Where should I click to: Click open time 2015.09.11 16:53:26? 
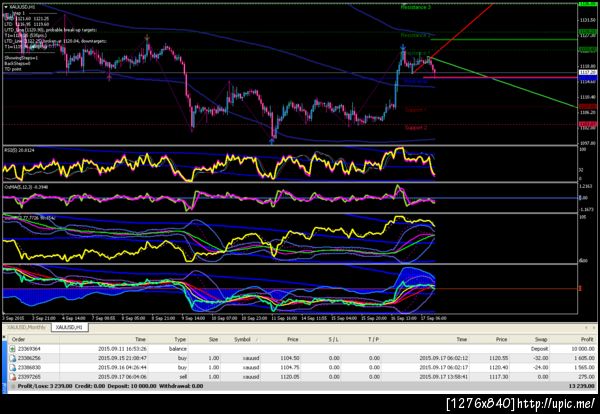(122, 349)
